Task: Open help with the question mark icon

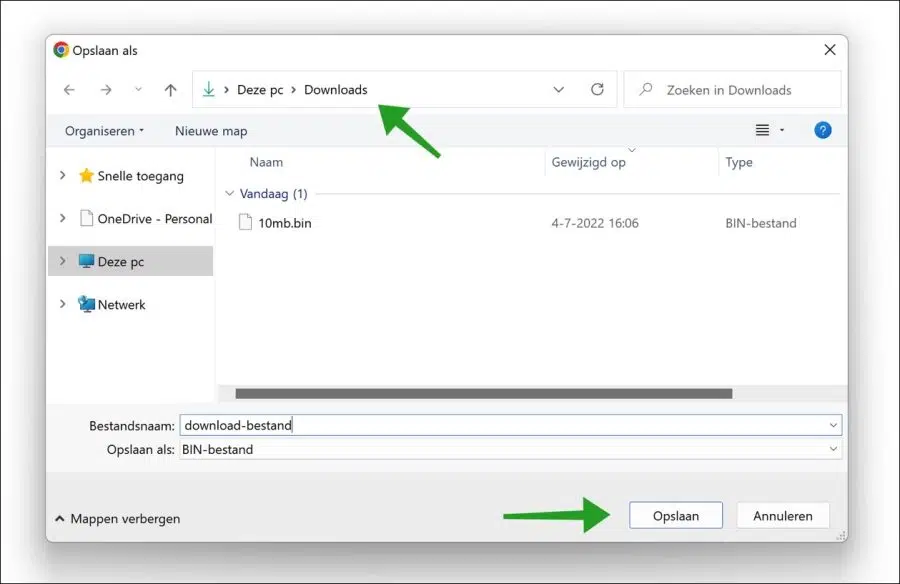Action: [x=823, y=130]
